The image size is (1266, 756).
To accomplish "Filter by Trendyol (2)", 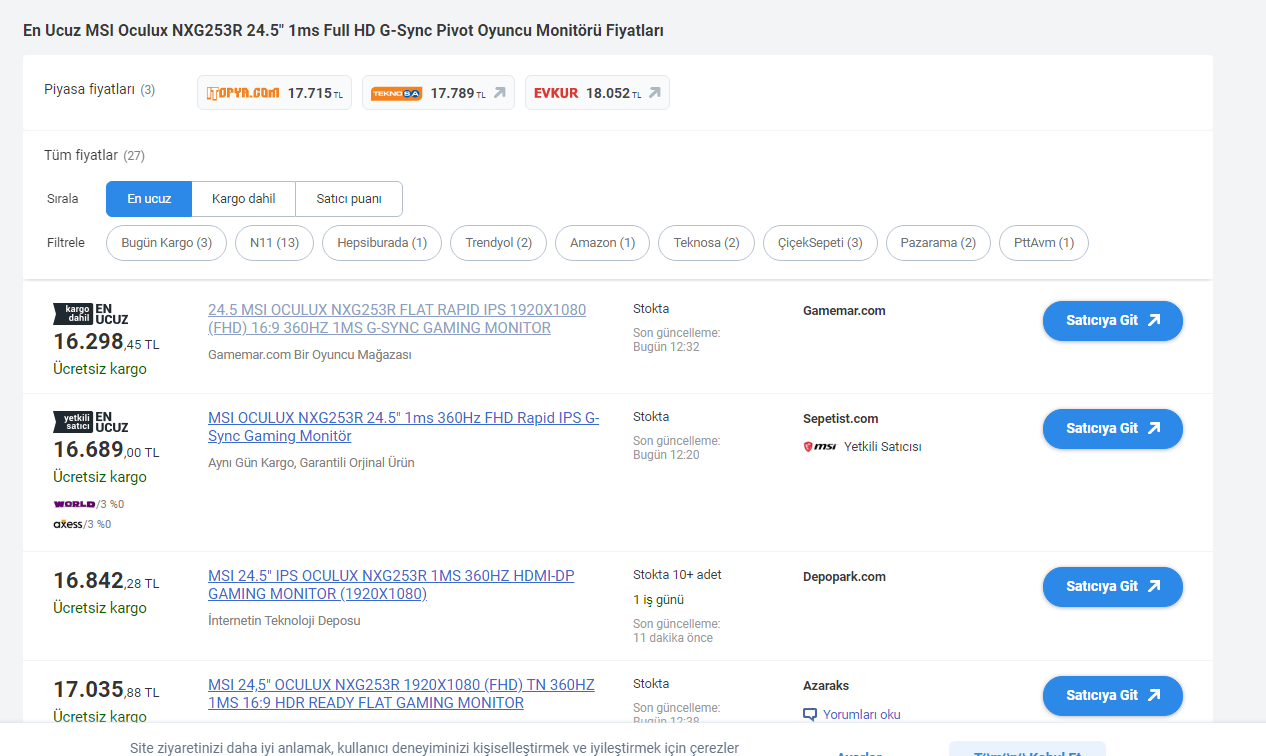I will [x=498, y=243].
